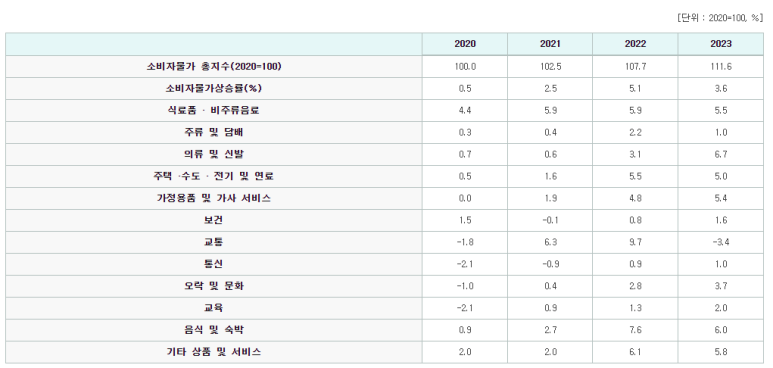Image resolution: width=773 pixels, height=368 pixels.
Task: Select row label '식료품 · 비주류음료'
Action: click(x=214, y=110)
